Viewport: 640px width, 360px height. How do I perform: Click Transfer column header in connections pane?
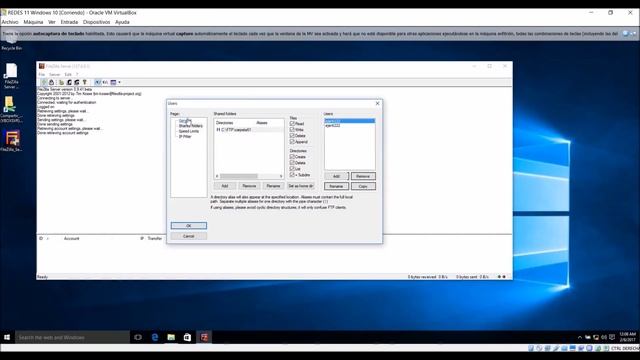click(x=155, y=238)
